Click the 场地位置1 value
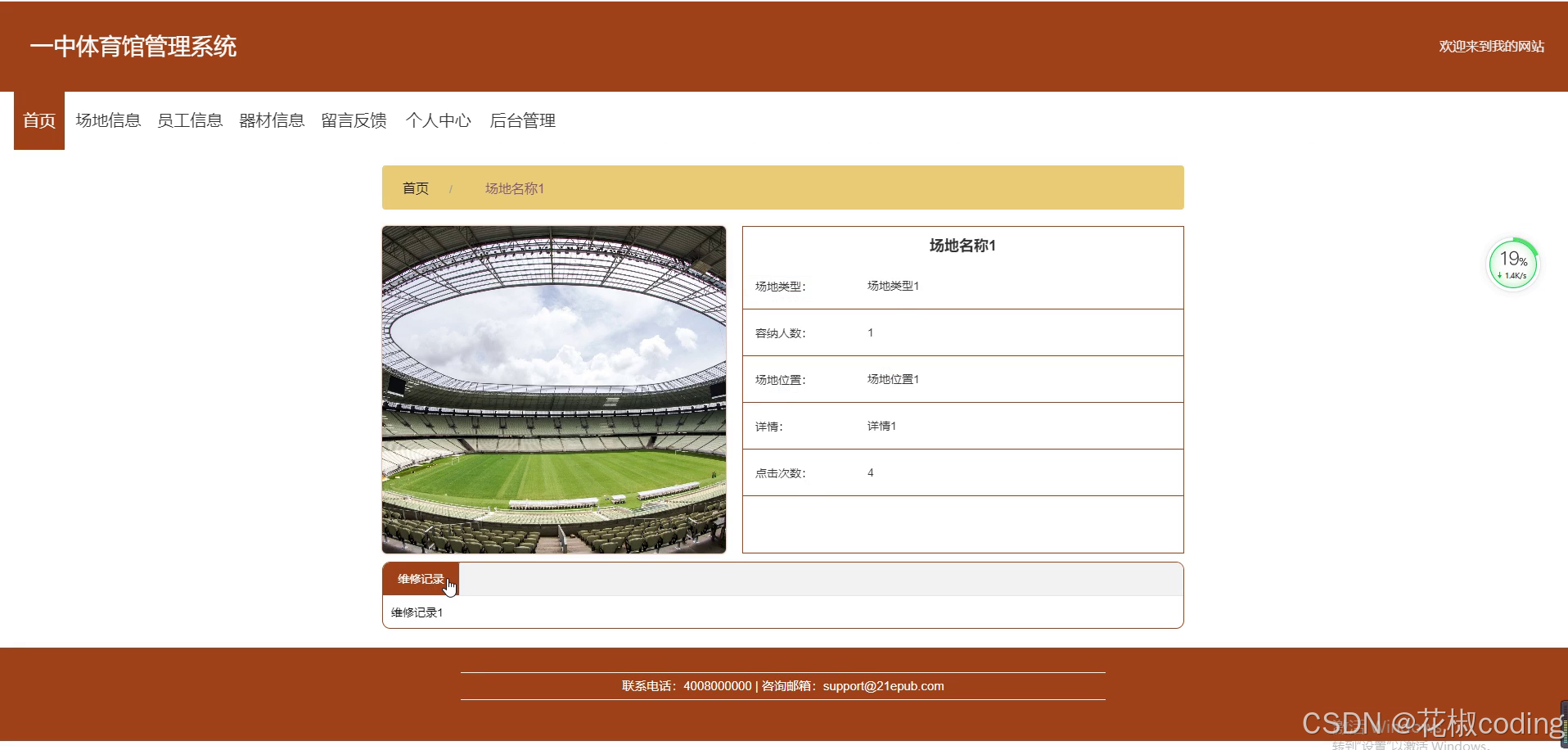The height and width of the screenshot is (750, 1568). 893,379
